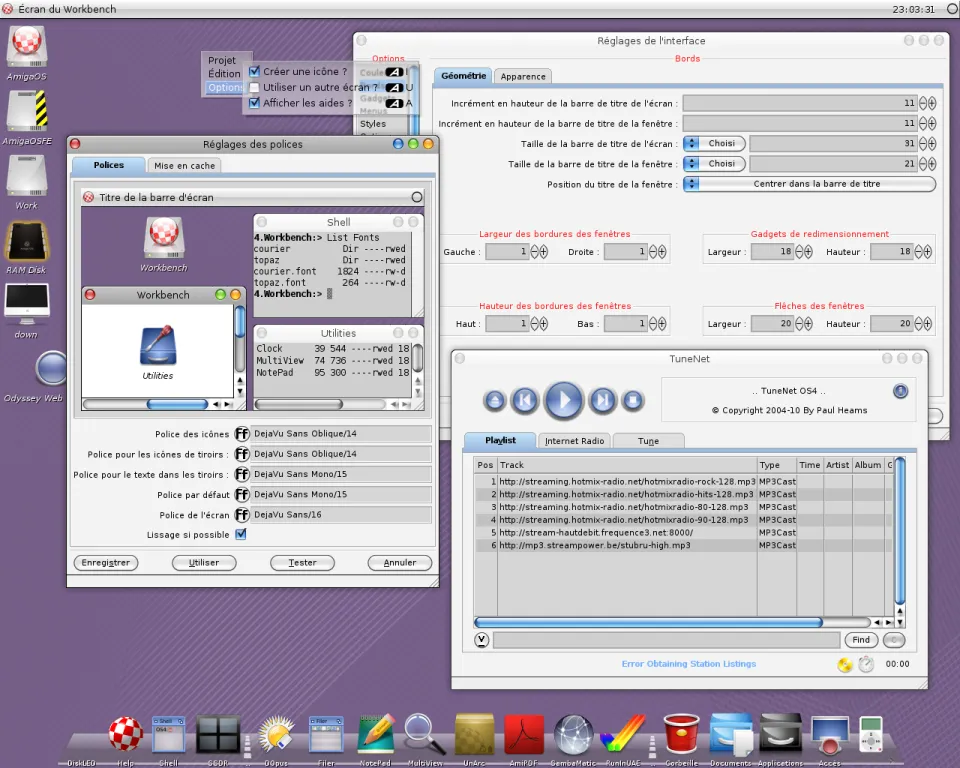Click the font picker for Police des icônes

click(x=241, y=434)
